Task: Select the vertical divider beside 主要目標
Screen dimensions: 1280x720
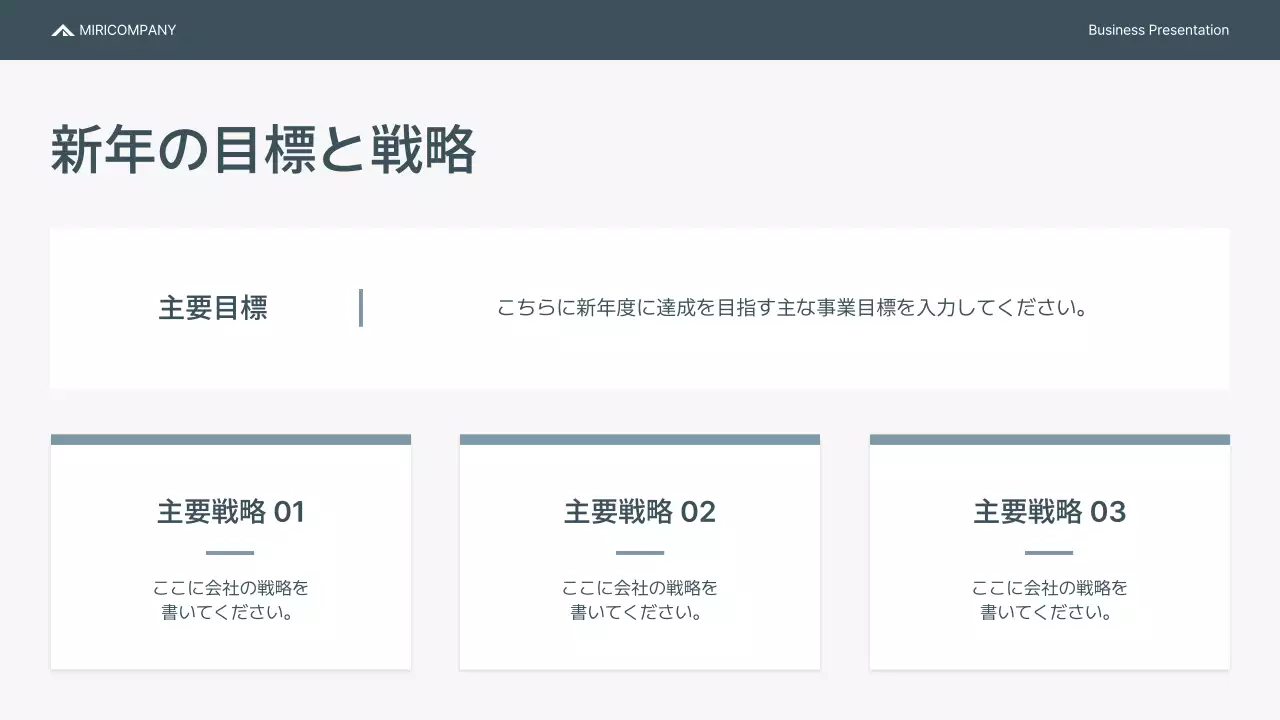Action: click(361, 308)
